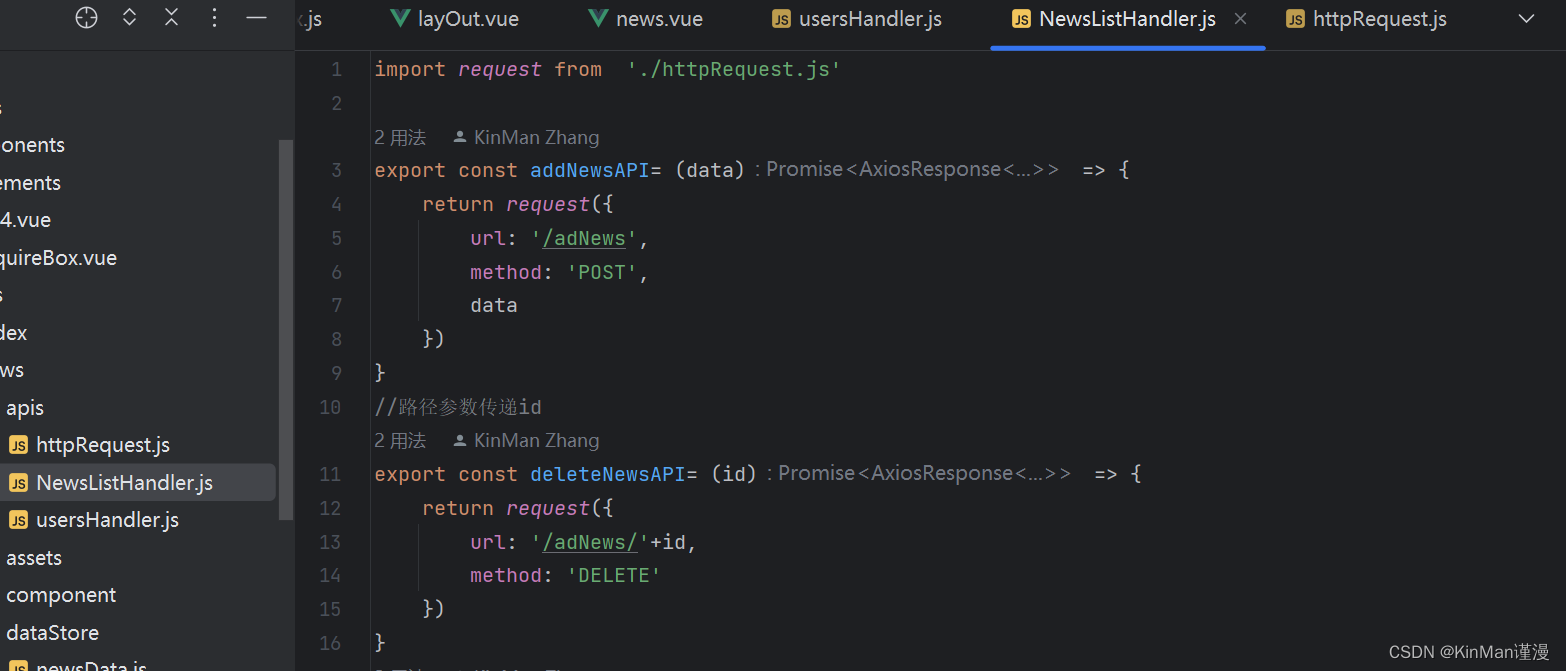Click the data property on line 7
Viewport: 1566px width, 671px height.
[494, 306]
